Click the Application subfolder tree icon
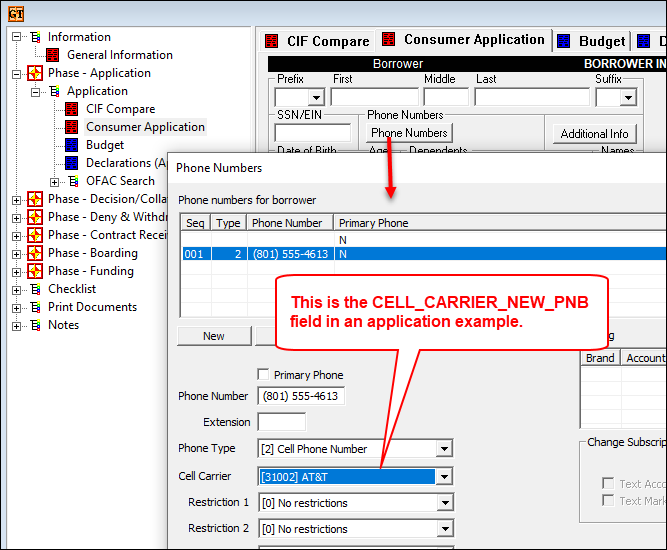The width and height of the screenshot is (667, 550). [x=54, y=91]
